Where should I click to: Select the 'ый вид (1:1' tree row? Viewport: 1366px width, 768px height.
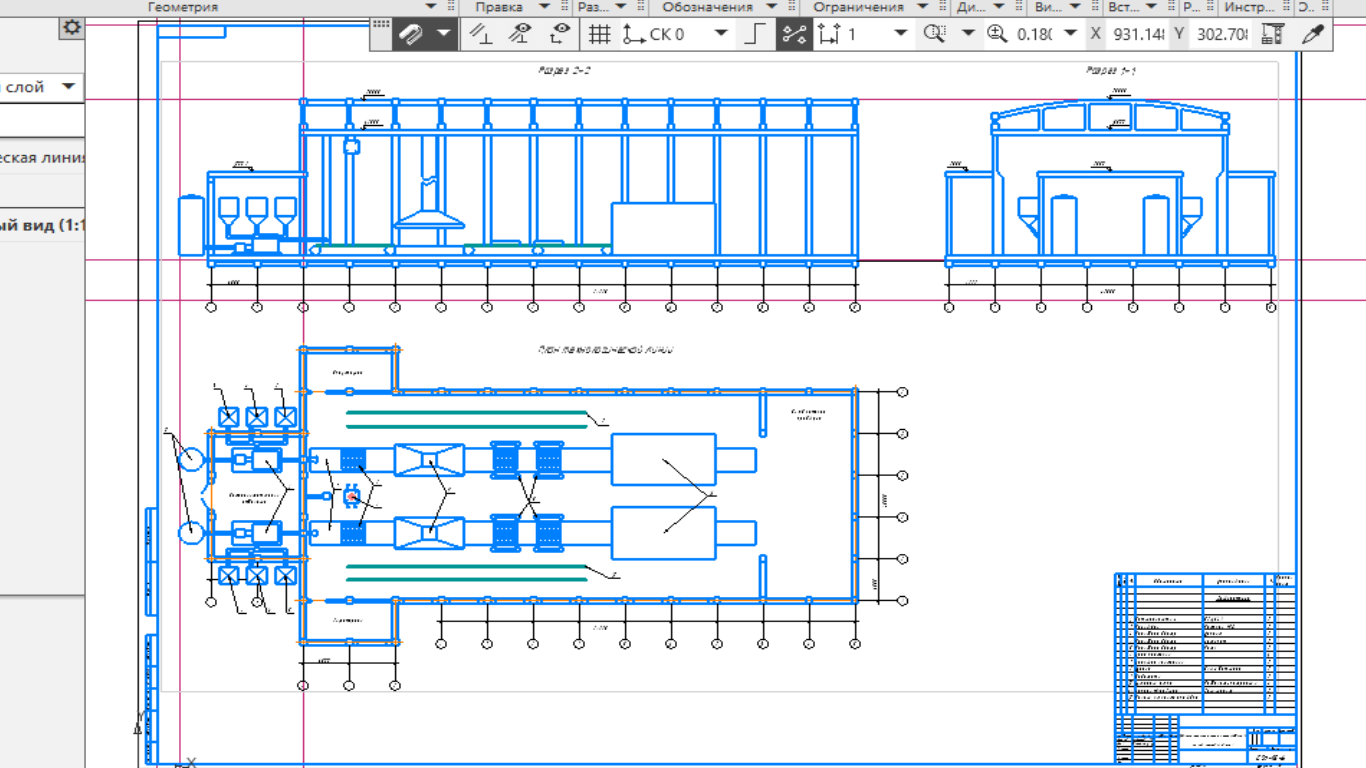pyautogui.click(x=43, y=226)
